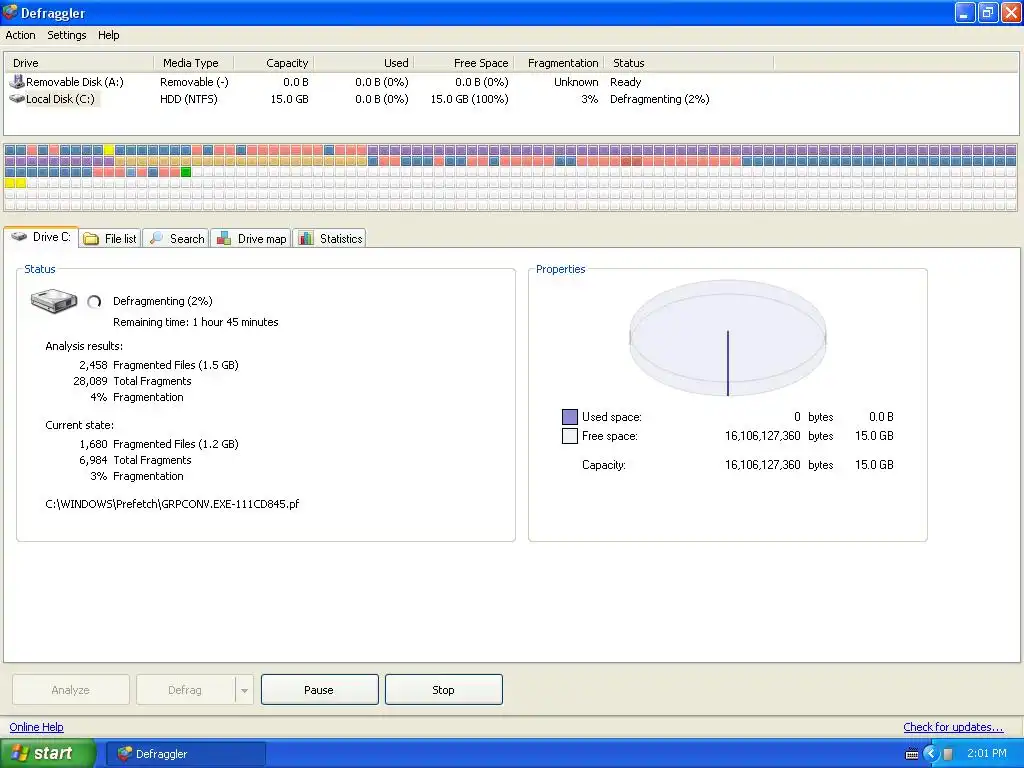Click the folder icon on File list tab
Viewport: 1024px width, 768px height.
[91, 239]
